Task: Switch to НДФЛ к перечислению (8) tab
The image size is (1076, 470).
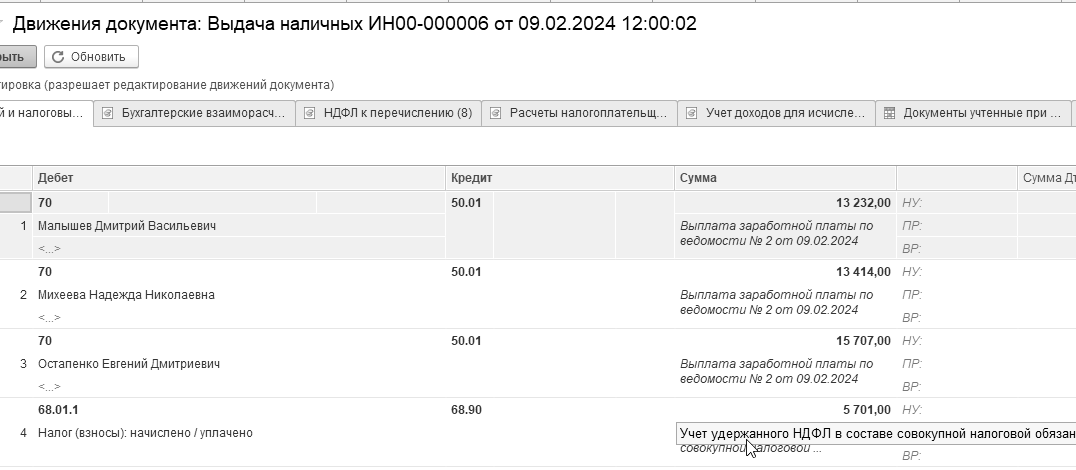Action: click(x=388, y=113)
